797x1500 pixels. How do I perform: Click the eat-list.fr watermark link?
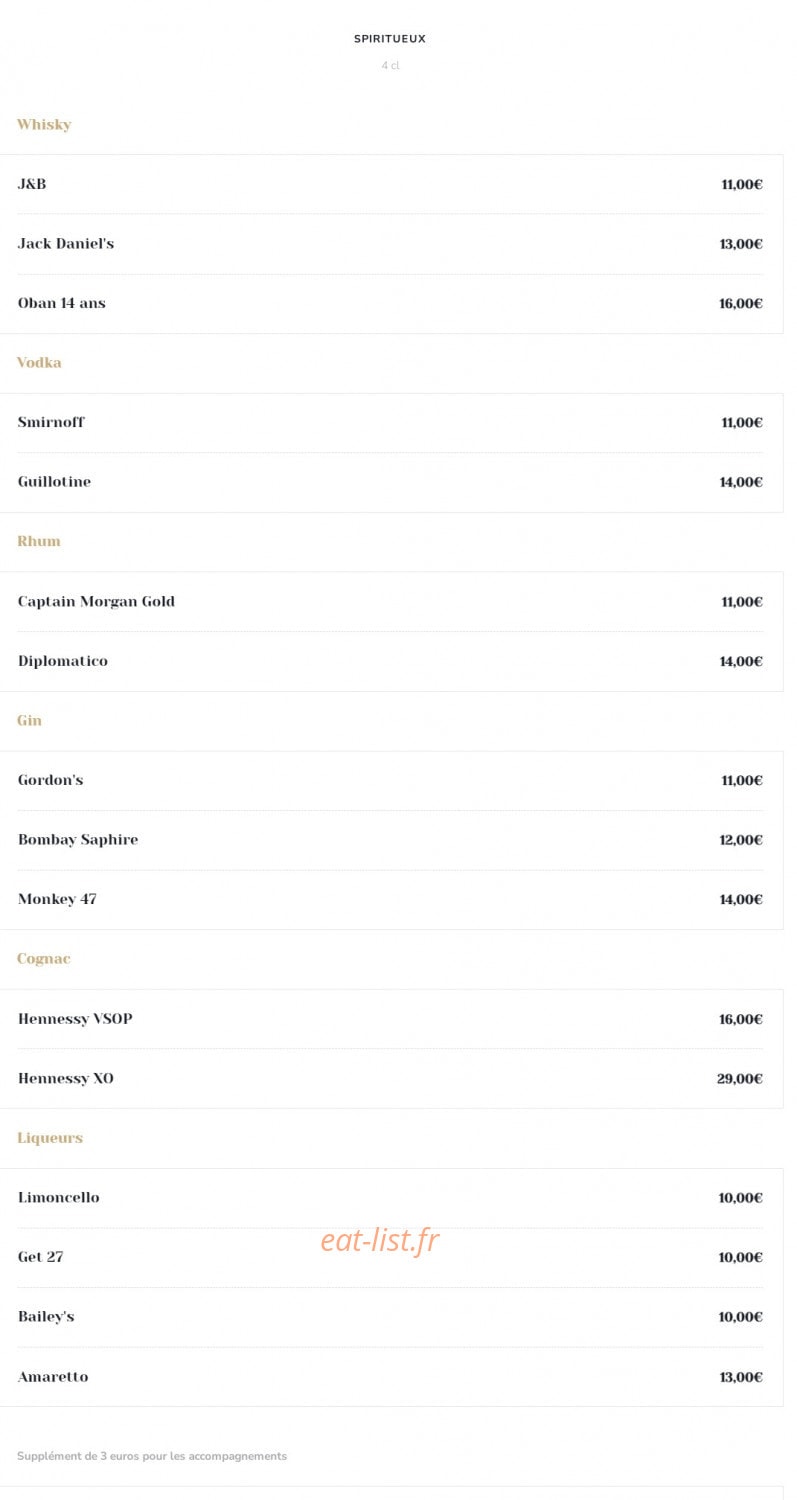[380, 1241]
